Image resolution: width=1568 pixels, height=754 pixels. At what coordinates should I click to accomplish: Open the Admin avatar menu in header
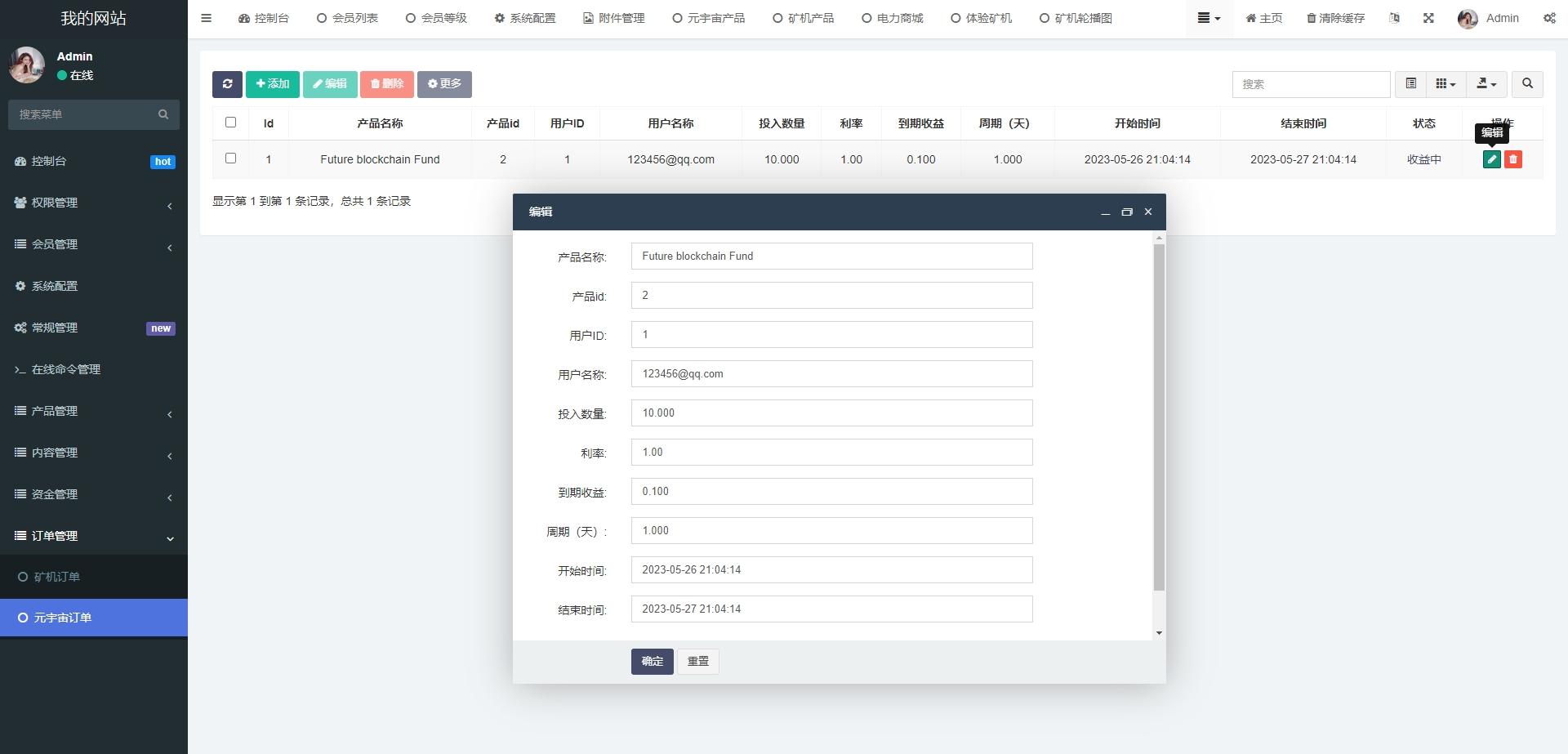[1488, 18]
